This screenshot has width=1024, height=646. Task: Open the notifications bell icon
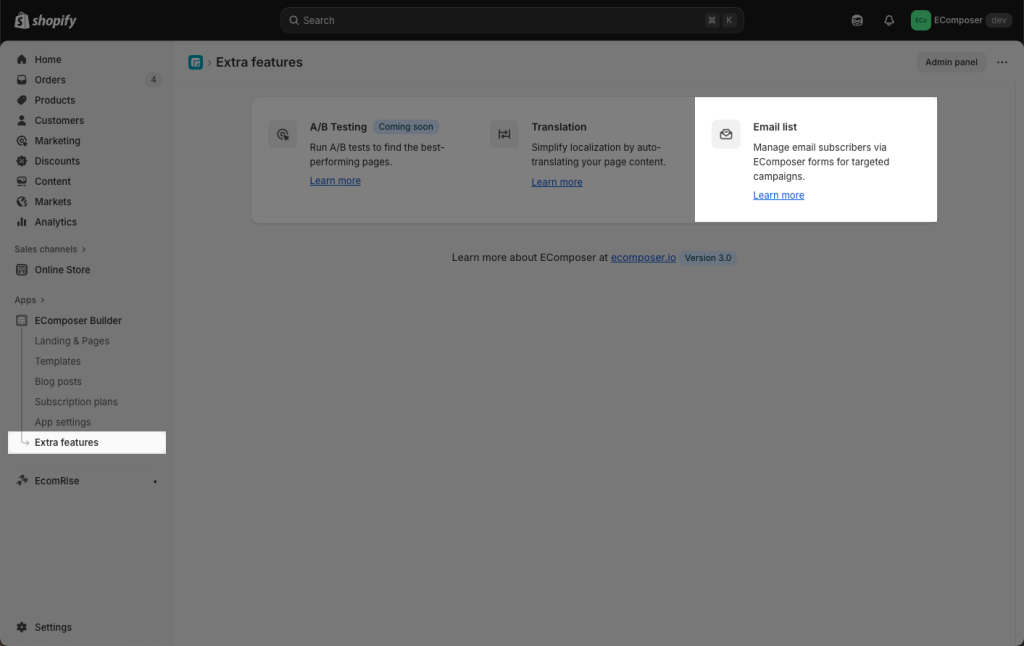[x=889, y=20]
